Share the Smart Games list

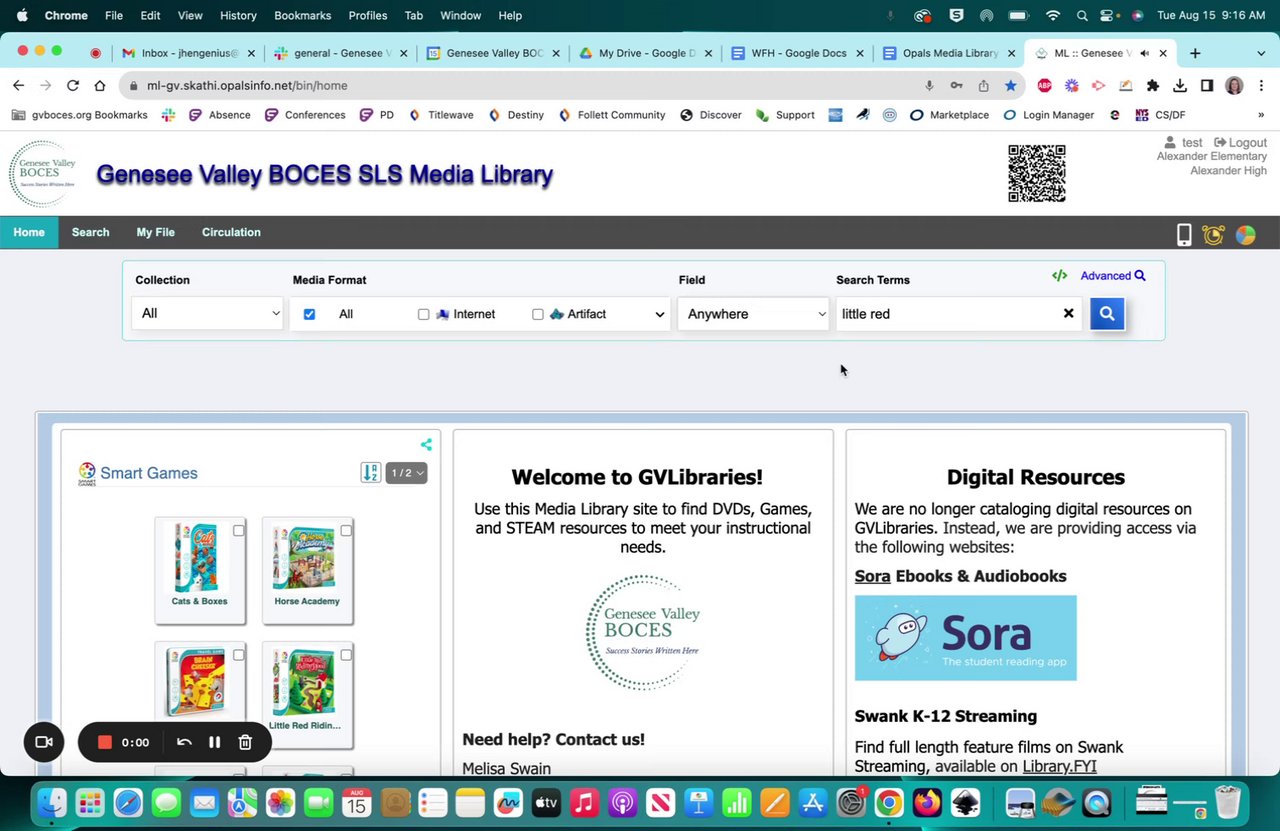pyautogui.click(x=426, y=445)
